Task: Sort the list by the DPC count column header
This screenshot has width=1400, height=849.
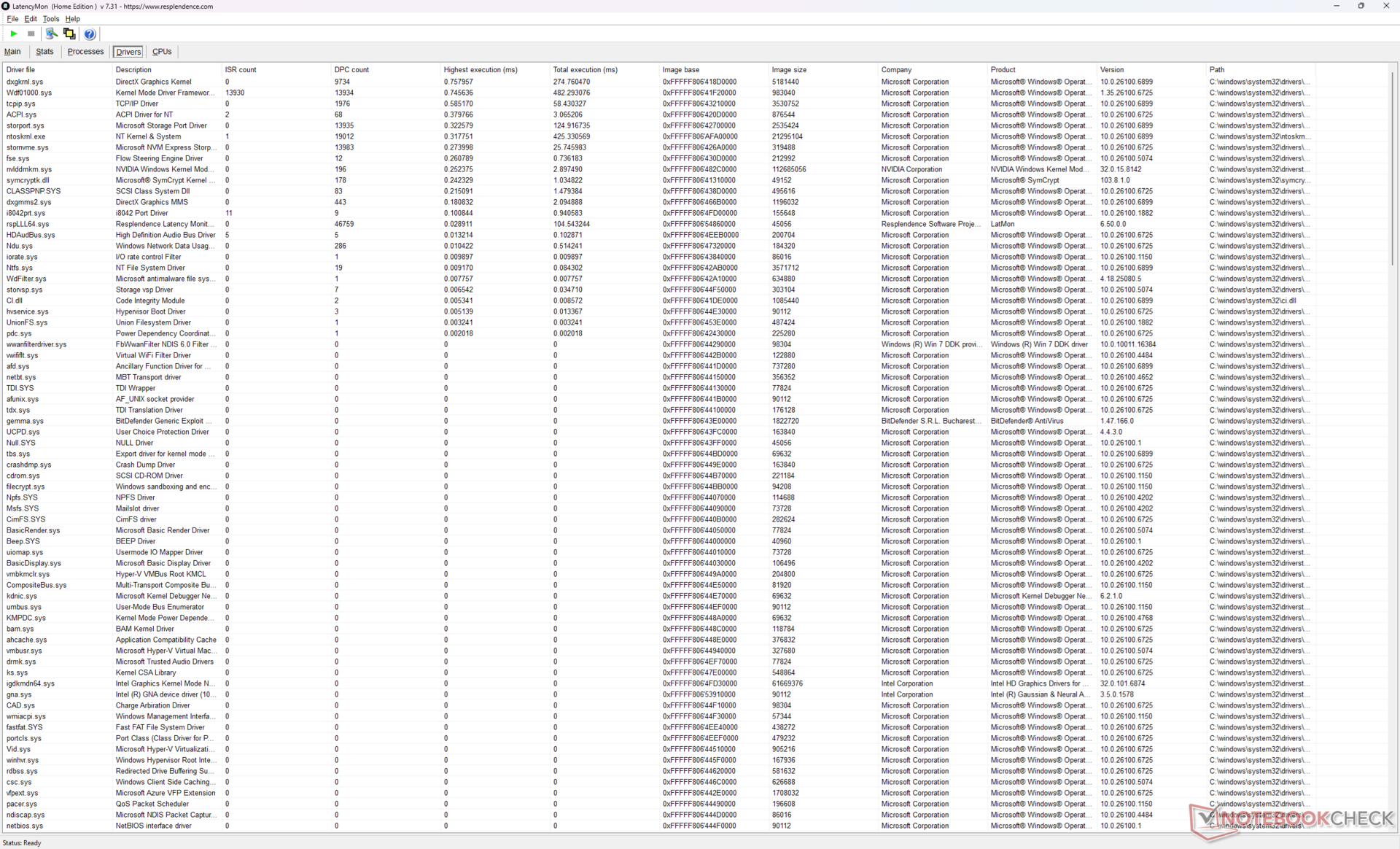Action: [x=351, y=70]
